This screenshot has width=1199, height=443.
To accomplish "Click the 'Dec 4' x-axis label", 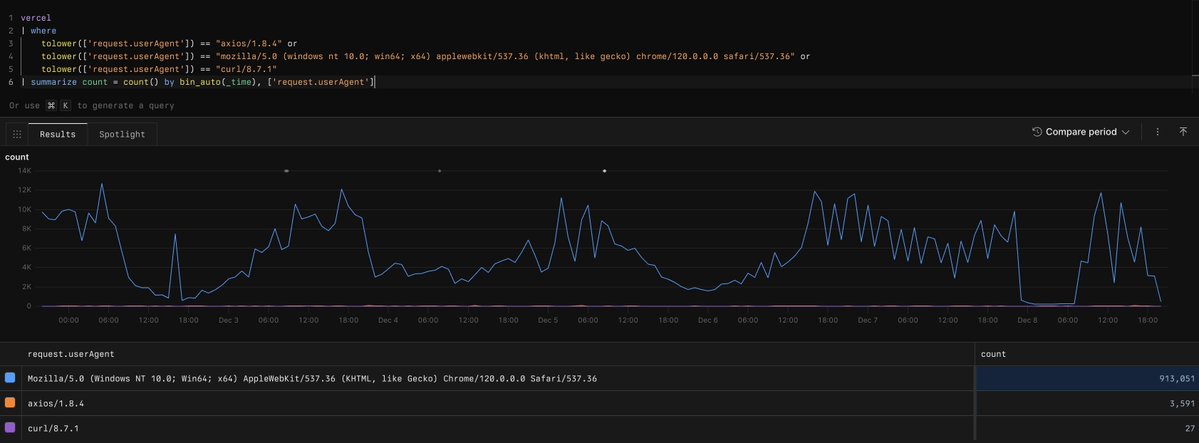I will coord(388,320).
